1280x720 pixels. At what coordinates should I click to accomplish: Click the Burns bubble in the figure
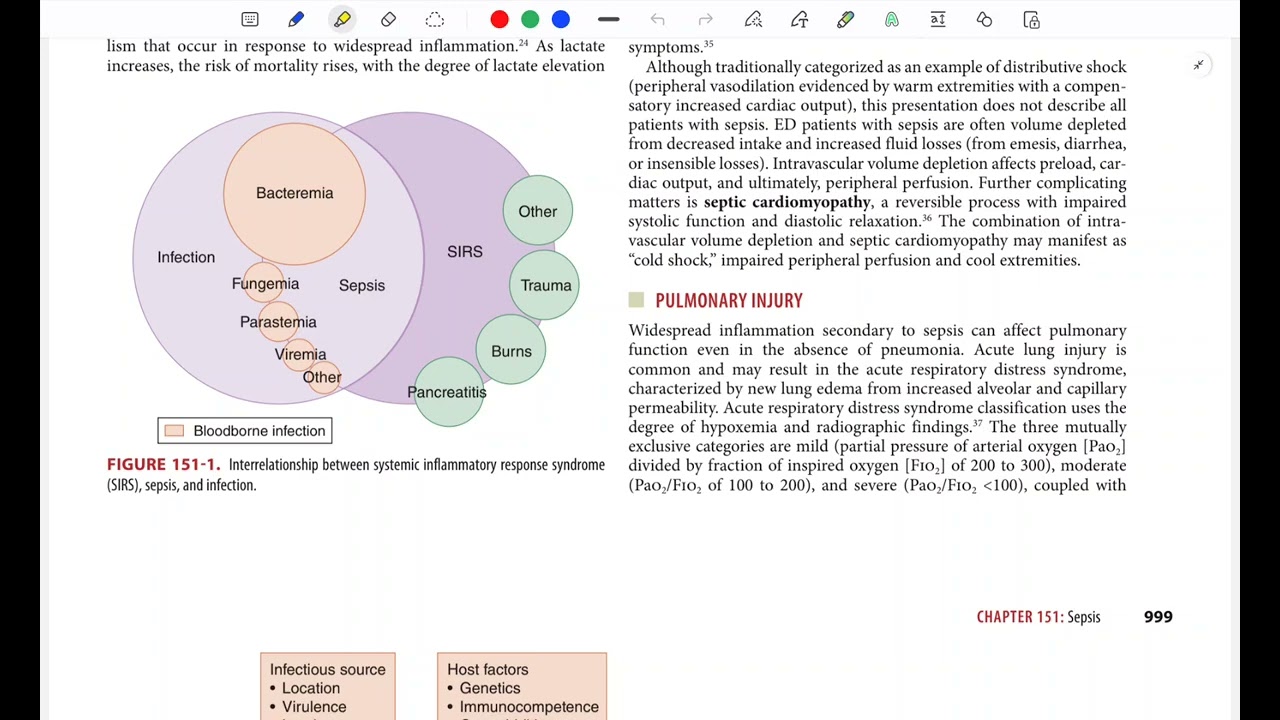coord(511,351)
